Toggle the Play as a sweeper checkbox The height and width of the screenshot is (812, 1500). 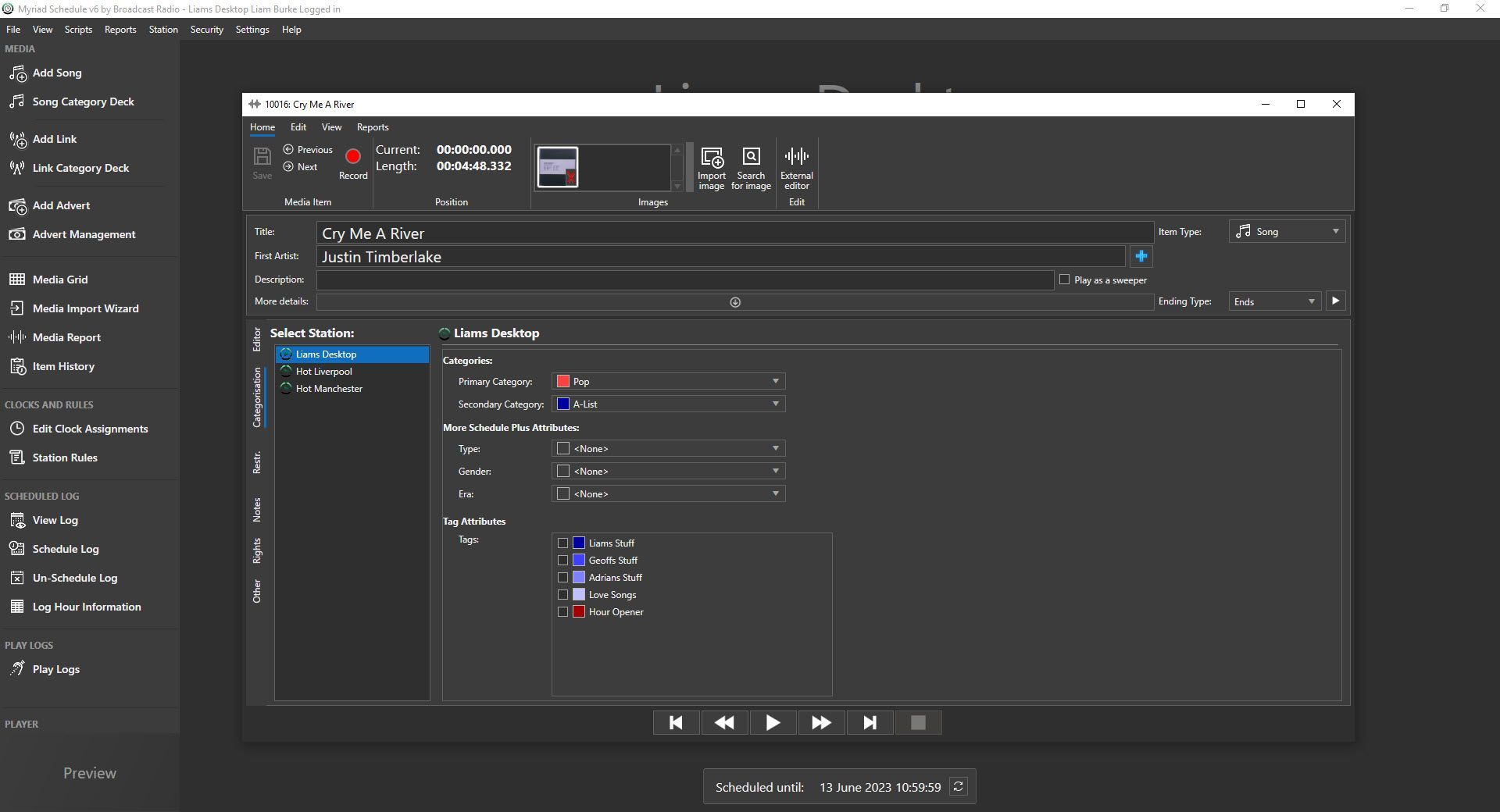click(x=1064, y=280)
